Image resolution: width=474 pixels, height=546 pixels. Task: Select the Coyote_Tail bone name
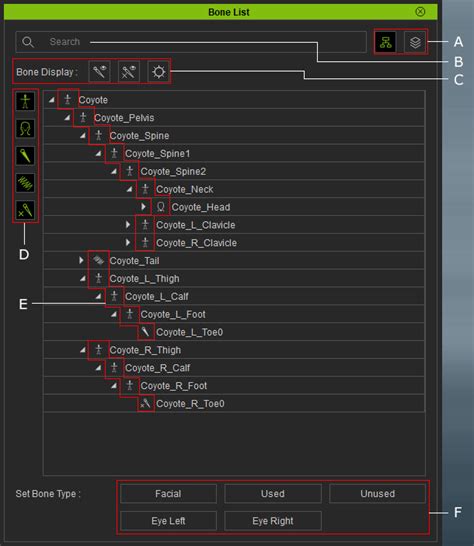coord(134,260)
